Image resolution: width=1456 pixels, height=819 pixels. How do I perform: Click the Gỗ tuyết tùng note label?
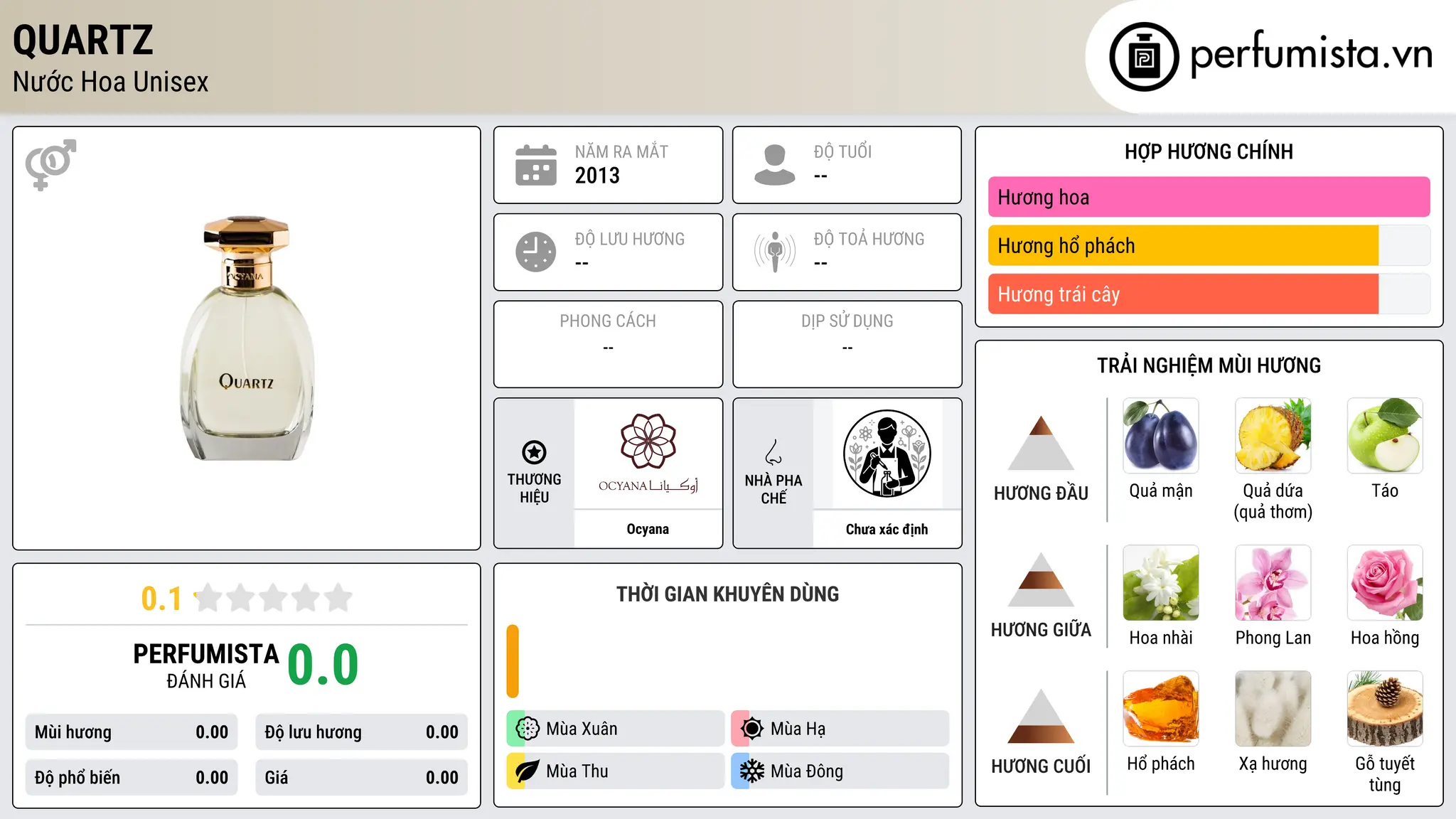1385,774
